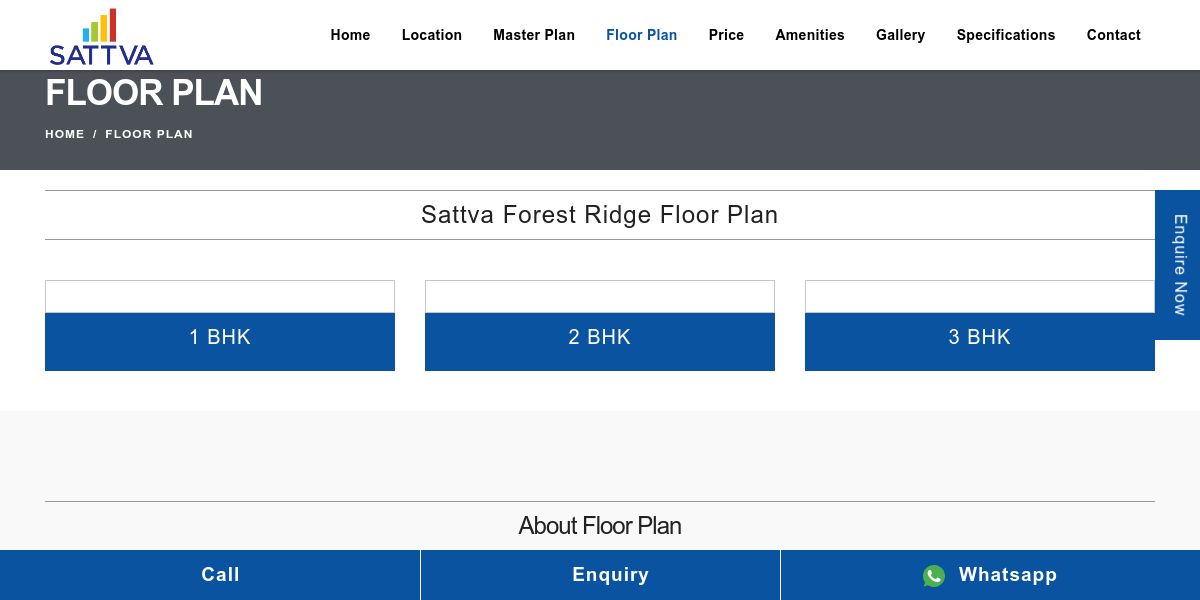
Task: Tap the WhatsApp icon in the bottom bar
Action: [x=934, y=576]
